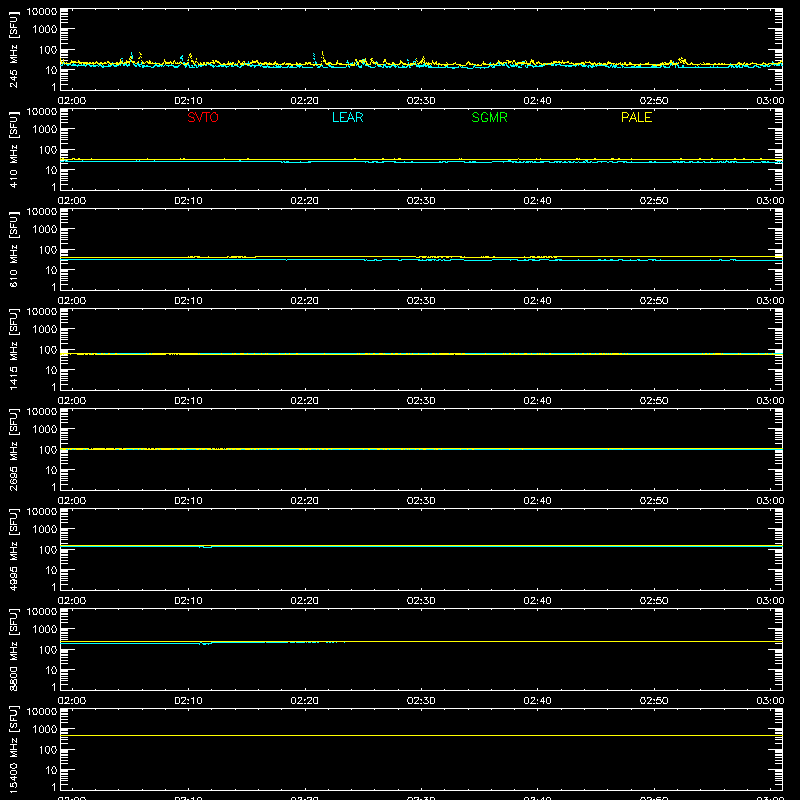The width and height of the screenshot is (800, 800).
Task: Click the 1000 y-axis value of 15400 MHz panel
Action: (x=45, y=729)
